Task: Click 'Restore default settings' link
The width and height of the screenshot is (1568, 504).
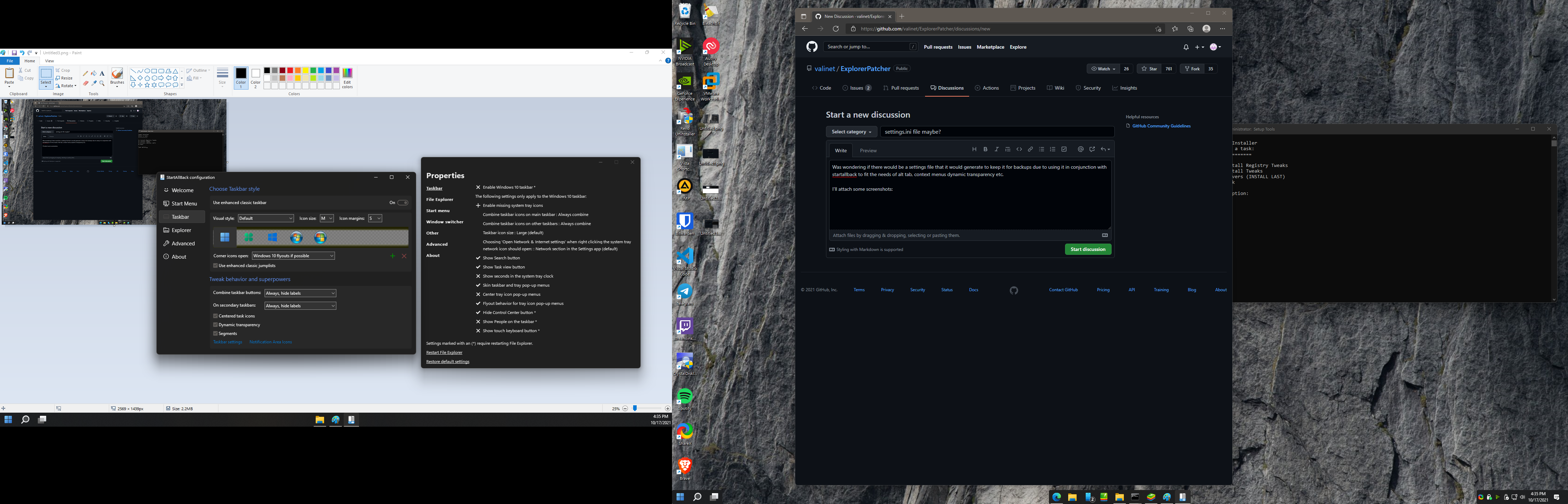Action: 447,362
